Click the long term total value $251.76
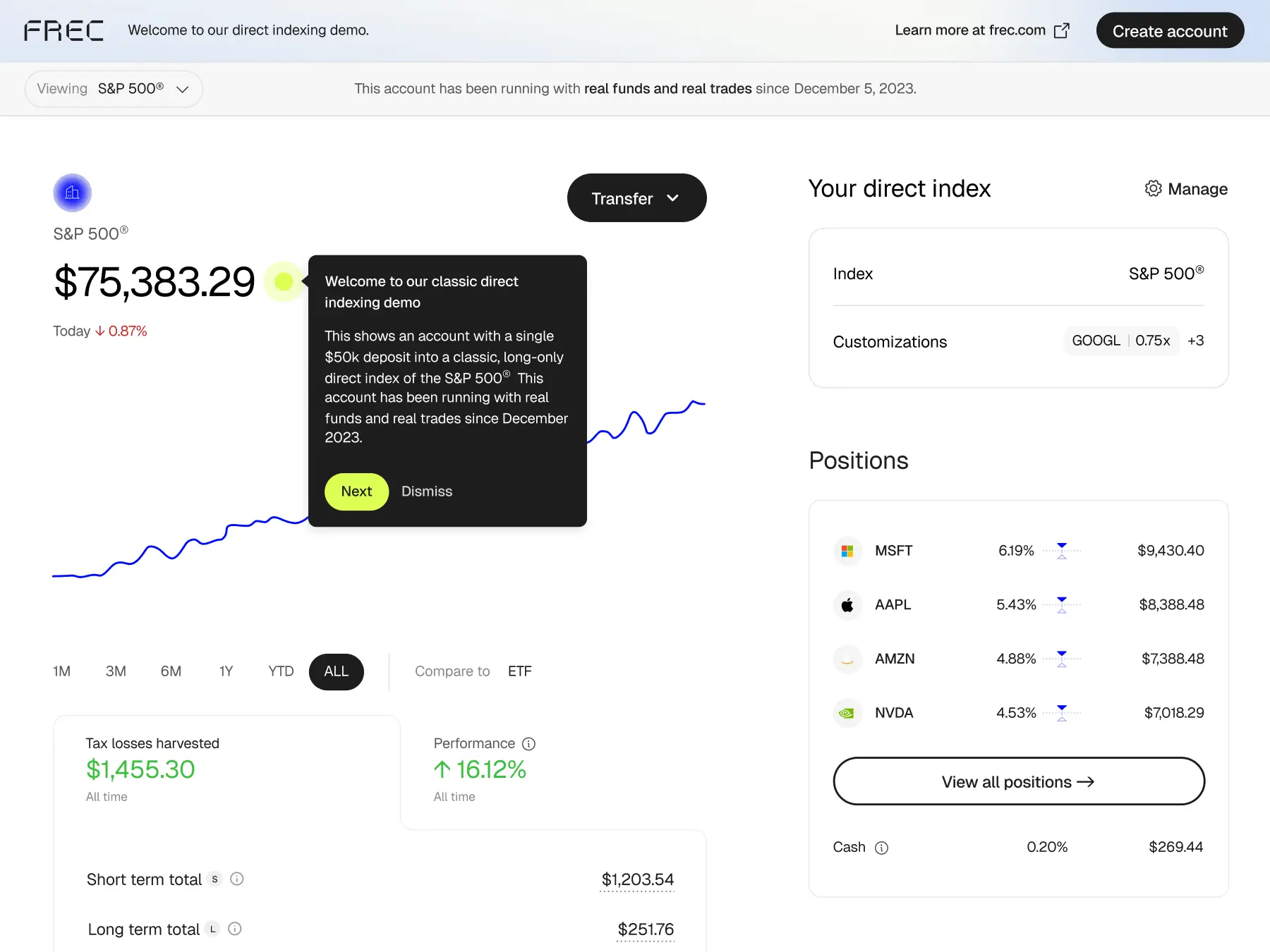1270x952 pixels. pyautogui.click(x=646, y=929)
